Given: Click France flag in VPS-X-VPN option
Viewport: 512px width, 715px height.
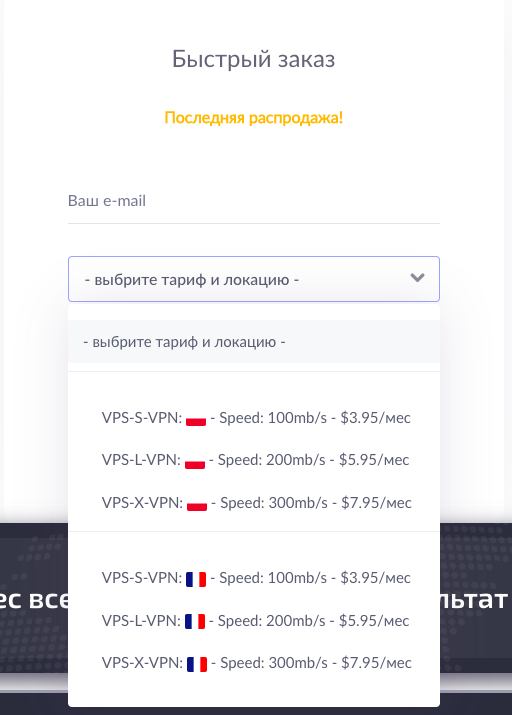Looking at the screenshot, I should (197, 664).
